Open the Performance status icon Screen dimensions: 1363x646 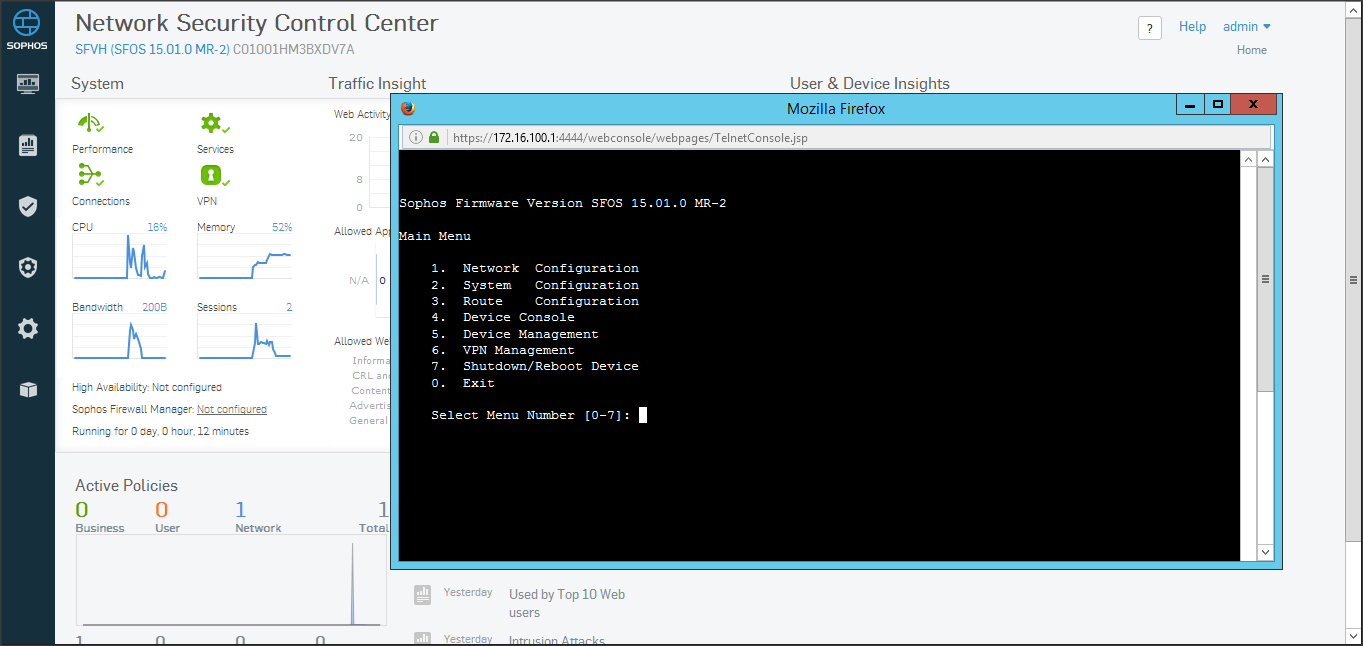[90, 123]
